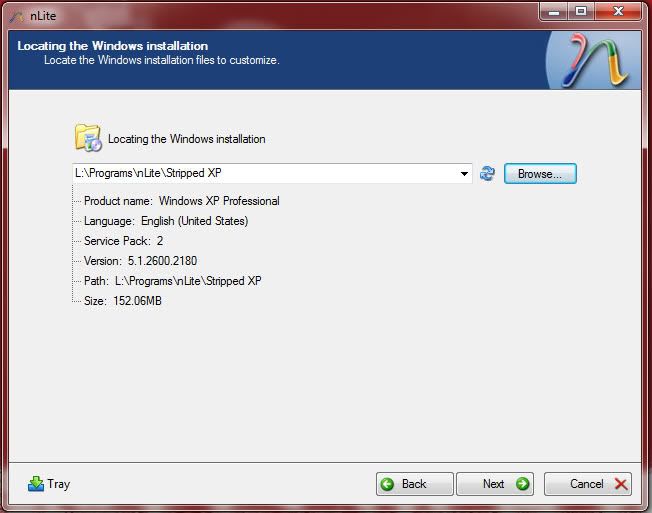652x513 pixels.
Task: Cancel the nLite wizard
Action: coord(588,484)
